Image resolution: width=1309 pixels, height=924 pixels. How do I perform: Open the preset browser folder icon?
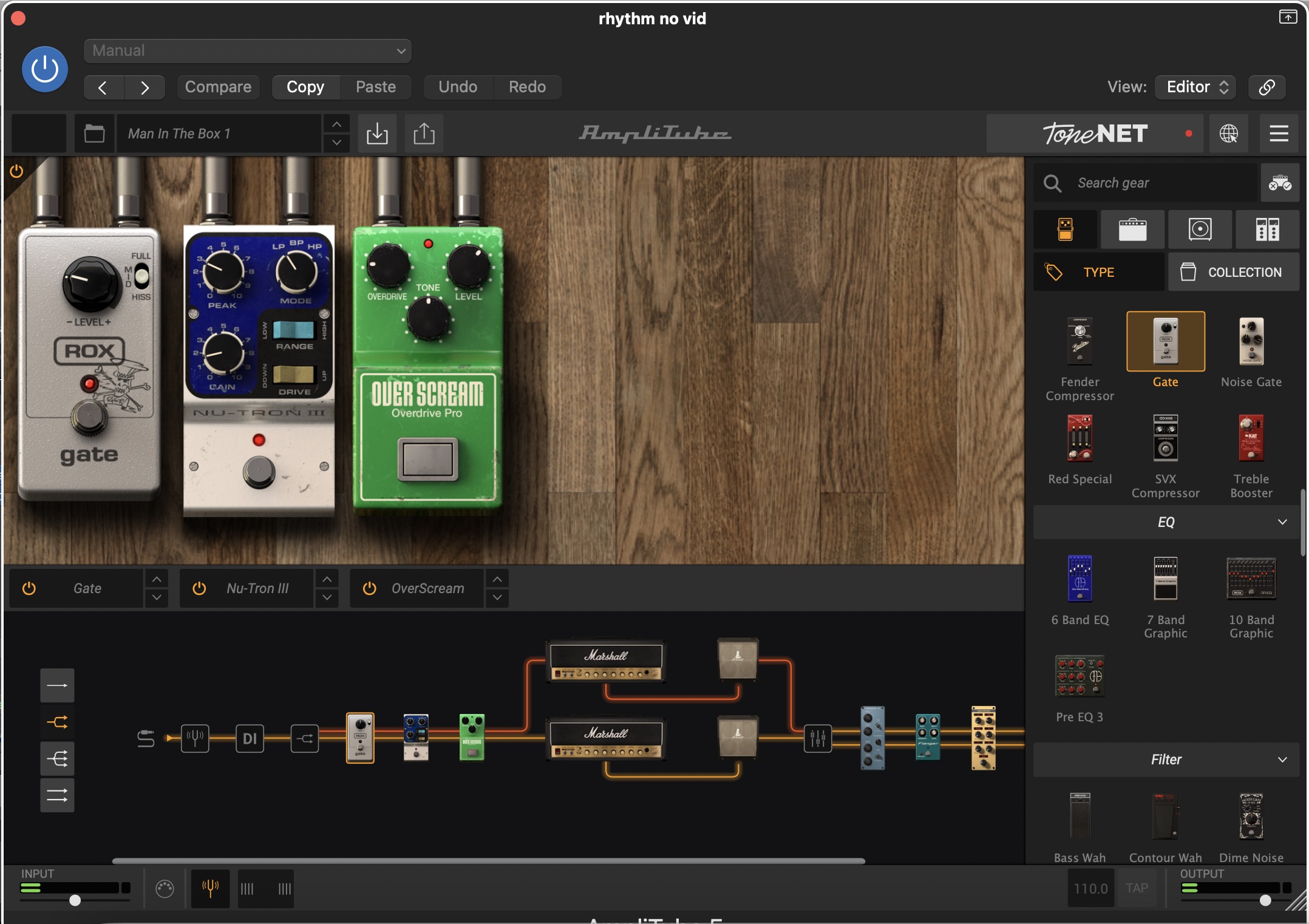(94, 134)
